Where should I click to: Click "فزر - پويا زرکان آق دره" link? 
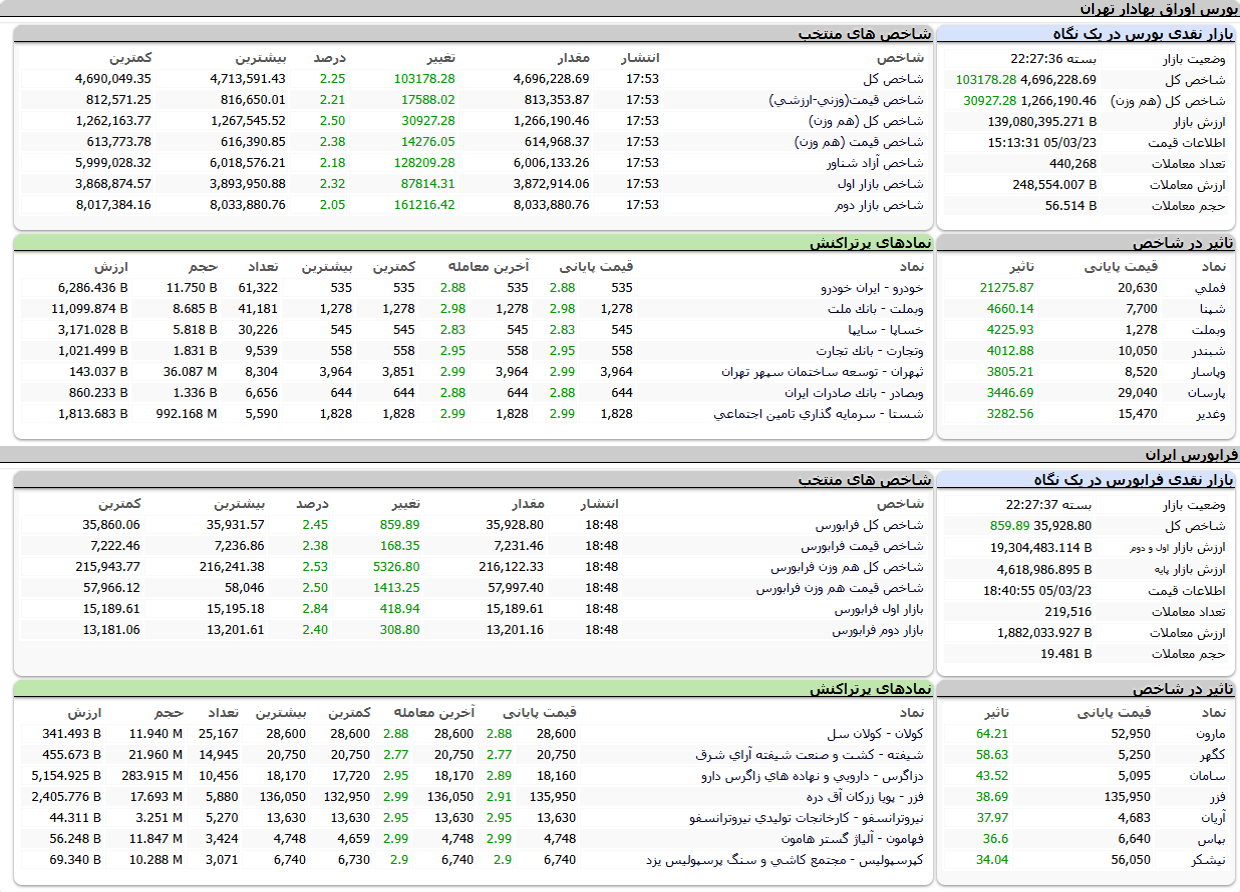click(865, 797)
